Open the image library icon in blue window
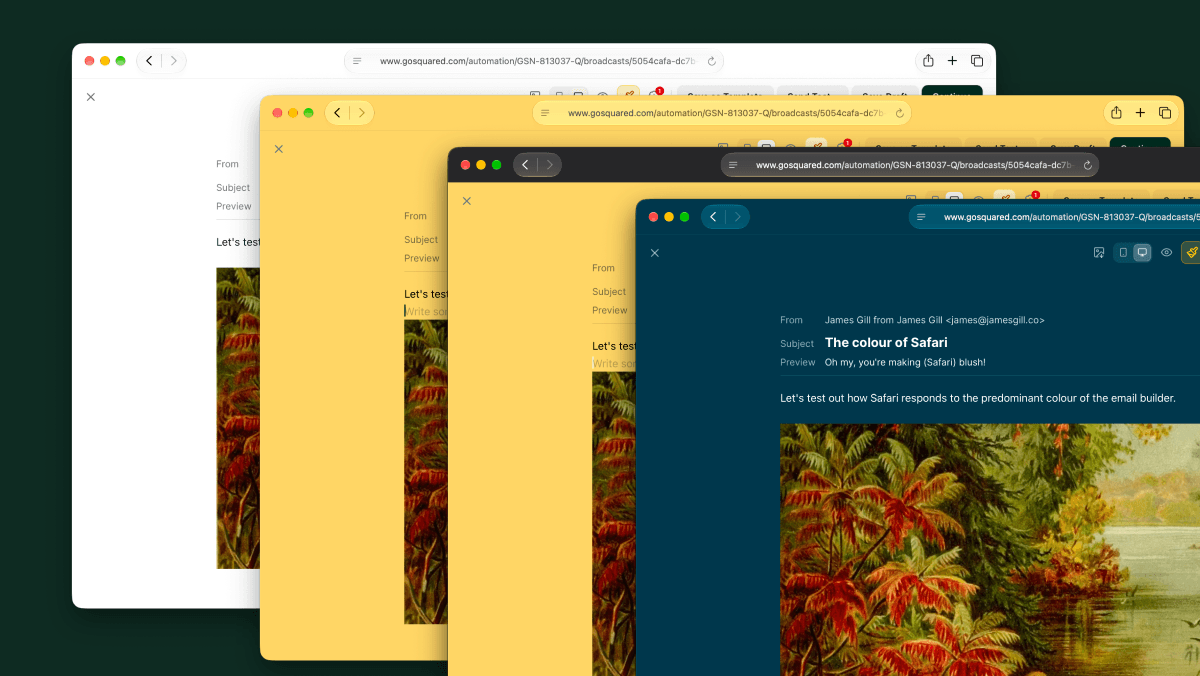The height and width of the screenshot is (676, 1200). click(x=1099, y=253)
